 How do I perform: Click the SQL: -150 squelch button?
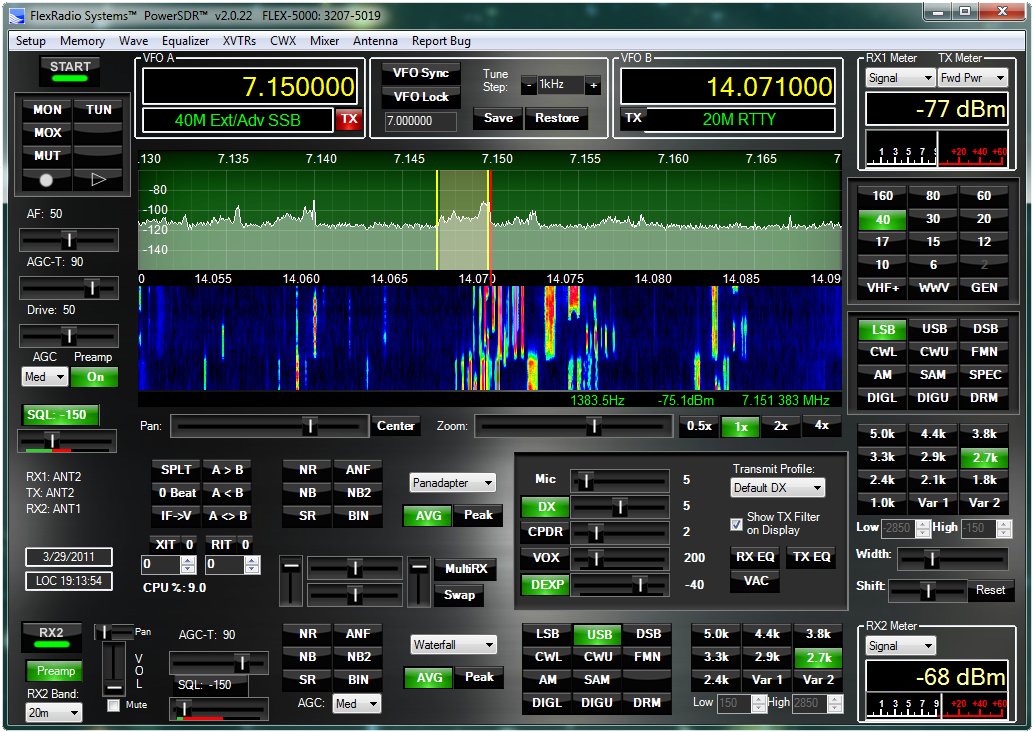[59, 415]
